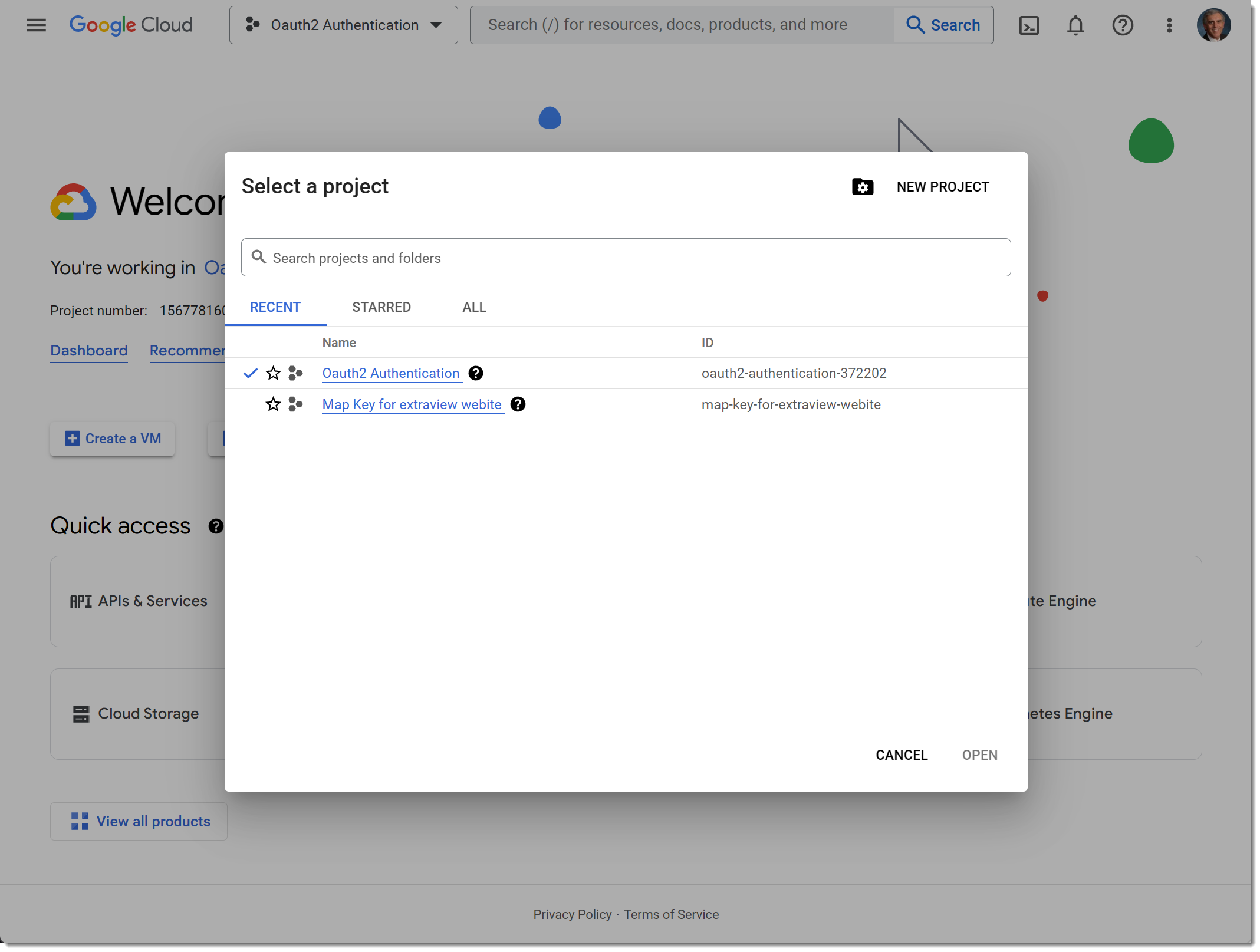
Task: Click the user account avatar
Action: tap(1213, 25)
